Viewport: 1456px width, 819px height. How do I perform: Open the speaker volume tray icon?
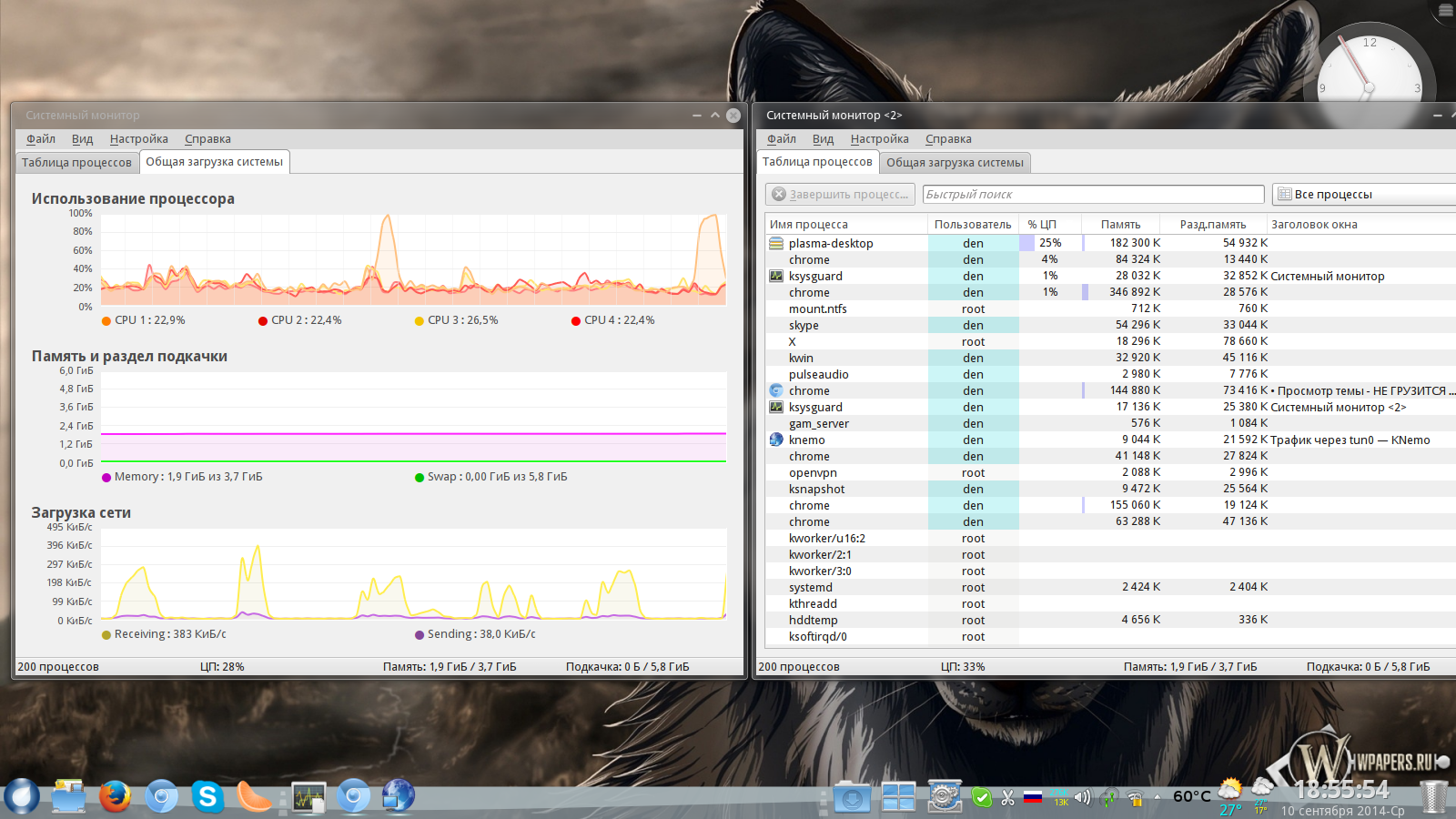pos(1082,798)
